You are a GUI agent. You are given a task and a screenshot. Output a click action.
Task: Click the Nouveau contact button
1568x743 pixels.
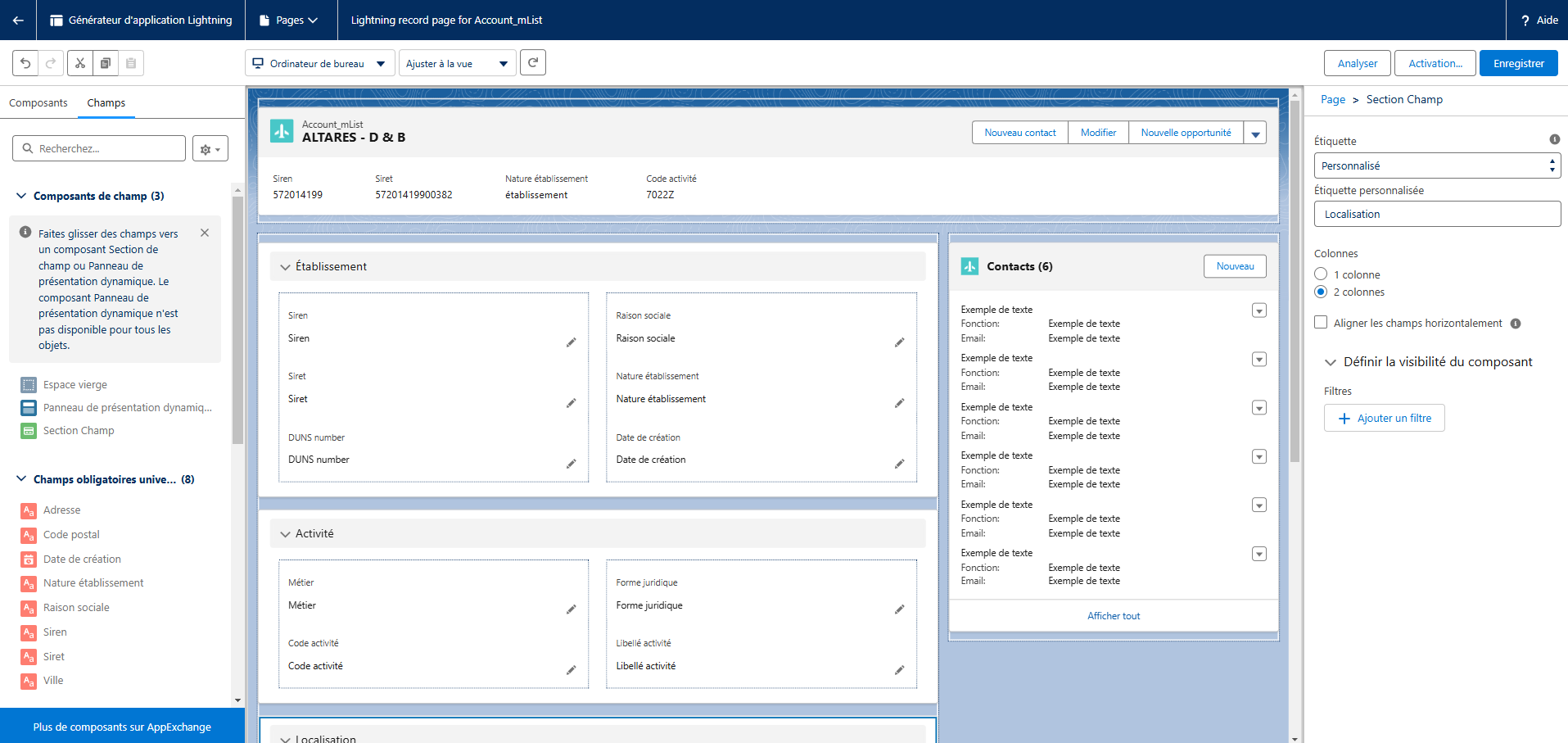[x=1020, y=133]
